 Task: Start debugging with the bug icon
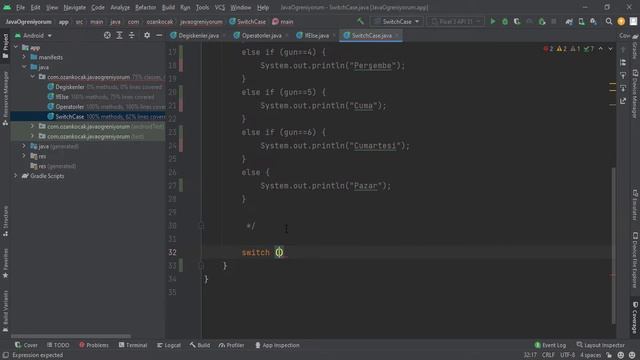point(505,21)
